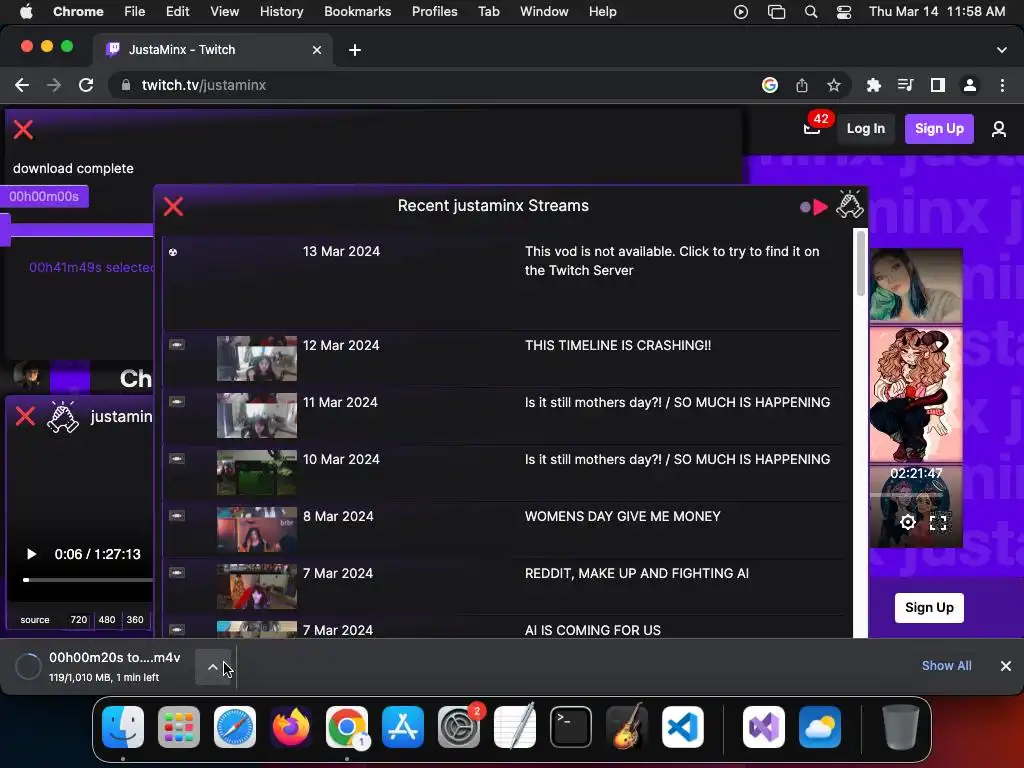Viewport: 1024px width, 768px height.
Task: Click the vod icon beside 8 Mar 2024
Action: [x=176, y=516]
